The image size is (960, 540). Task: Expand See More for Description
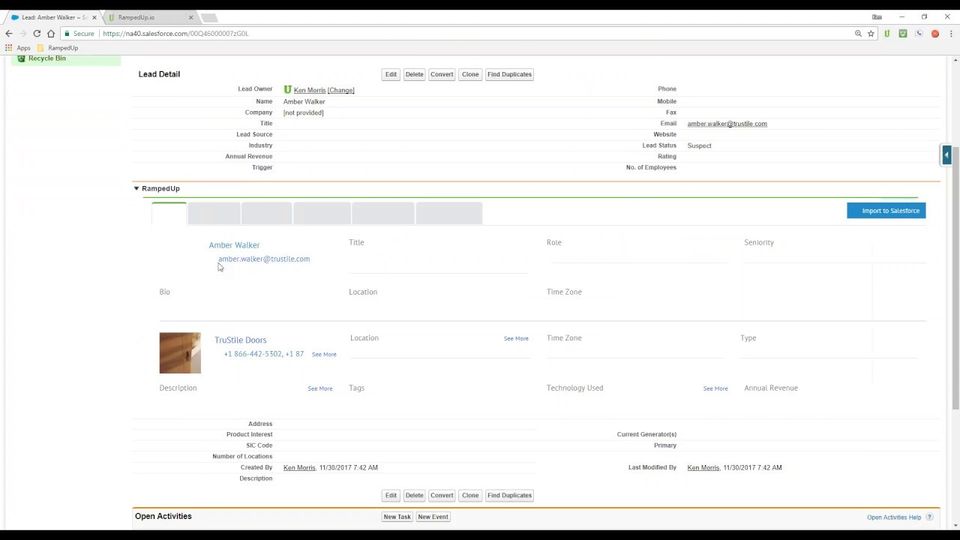[320, 389]
